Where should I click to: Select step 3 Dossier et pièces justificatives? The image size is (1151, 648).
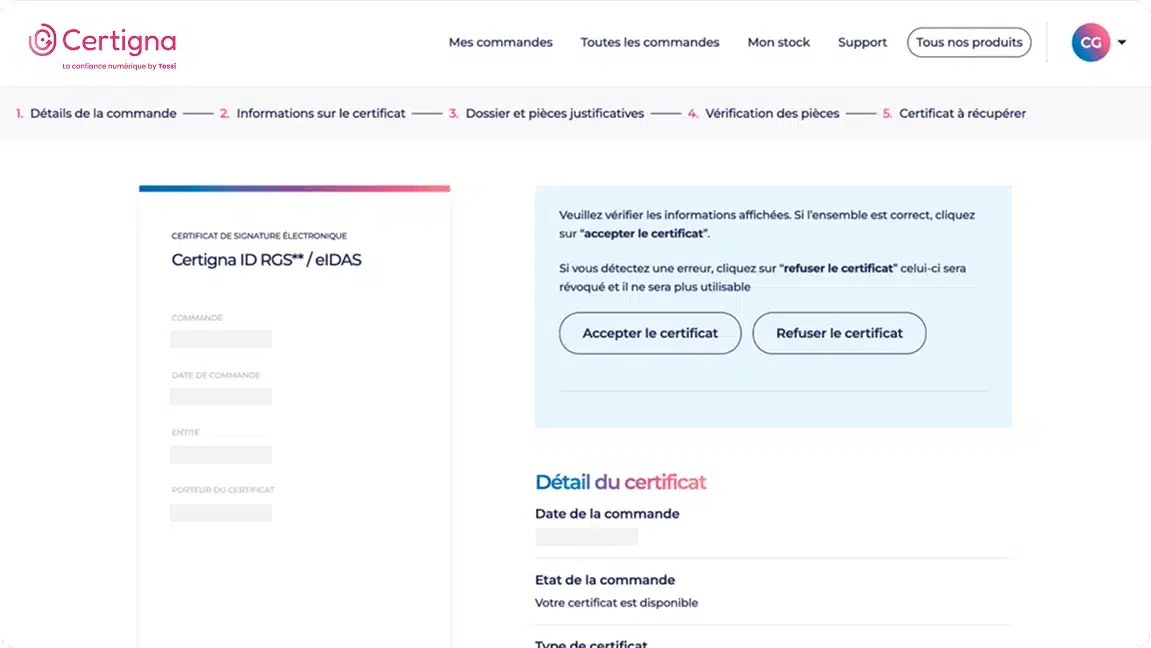coord(546,114)
